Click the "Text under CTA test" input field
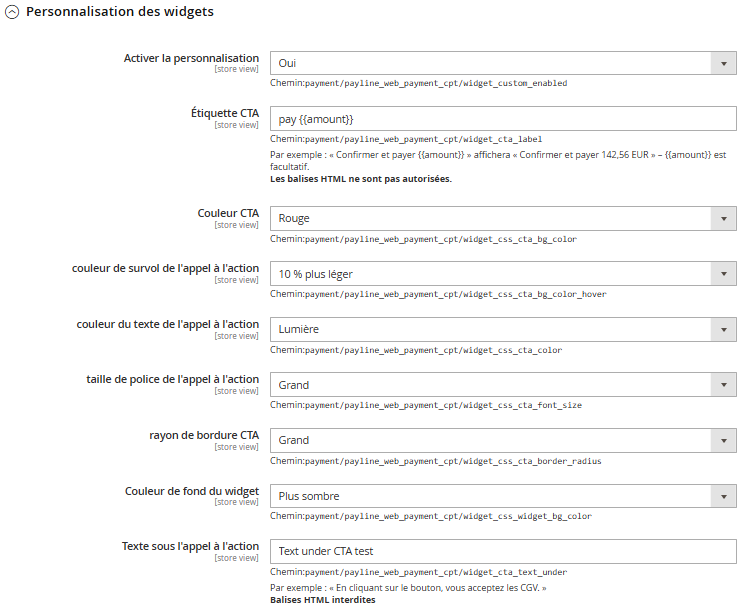Screen dimensions: 752x612 (503, 551)
